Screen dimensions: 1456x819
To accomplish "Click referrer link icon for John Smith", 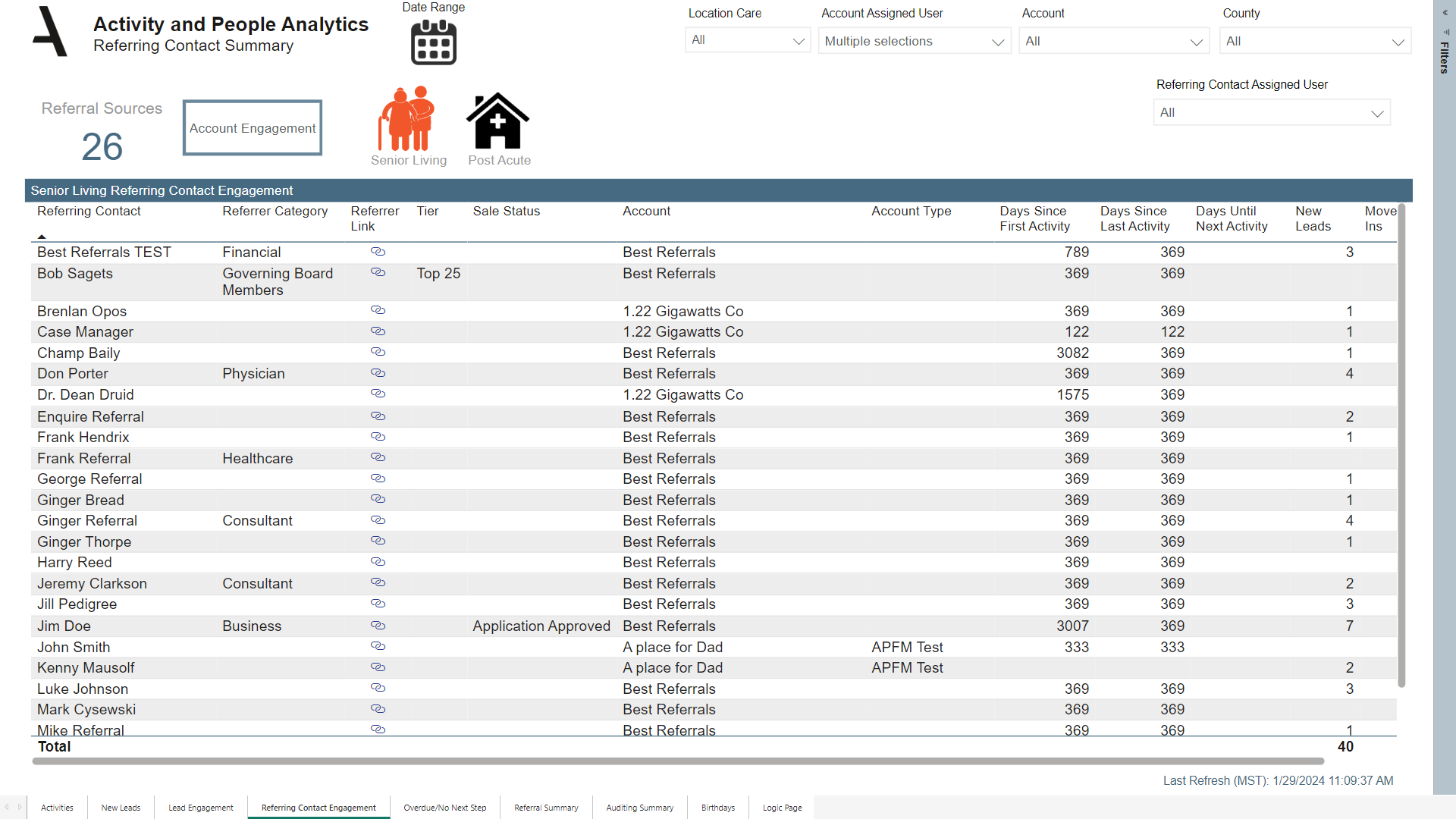I will point(378,646).
